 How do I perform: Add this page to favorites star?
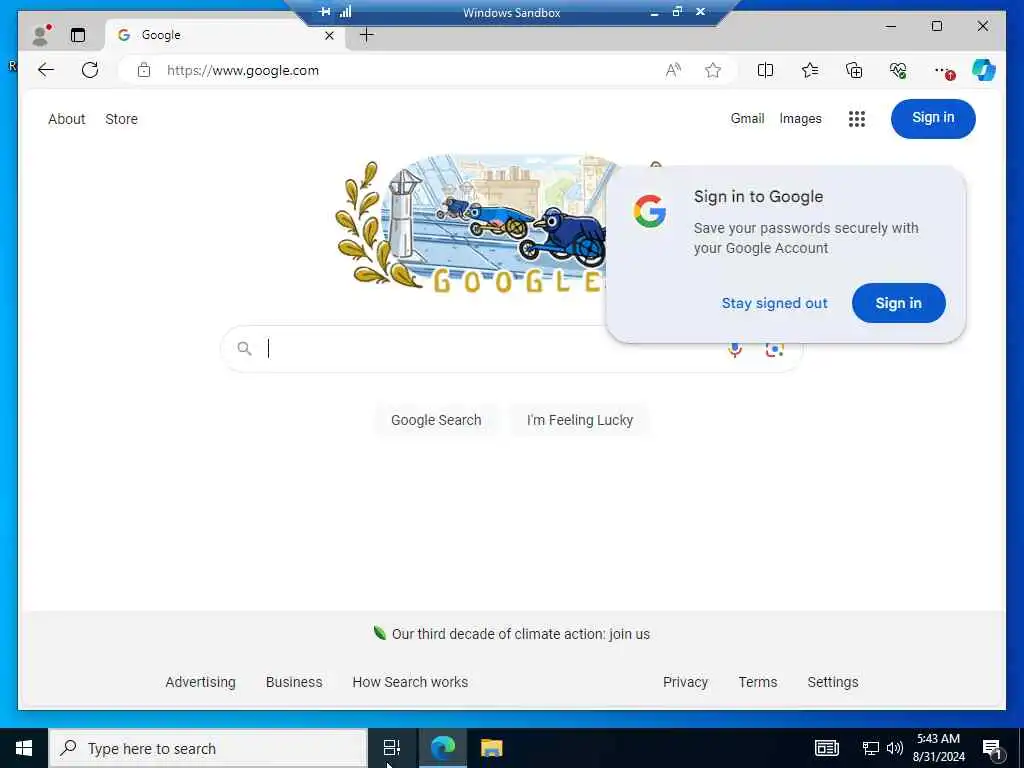(713, 70)
